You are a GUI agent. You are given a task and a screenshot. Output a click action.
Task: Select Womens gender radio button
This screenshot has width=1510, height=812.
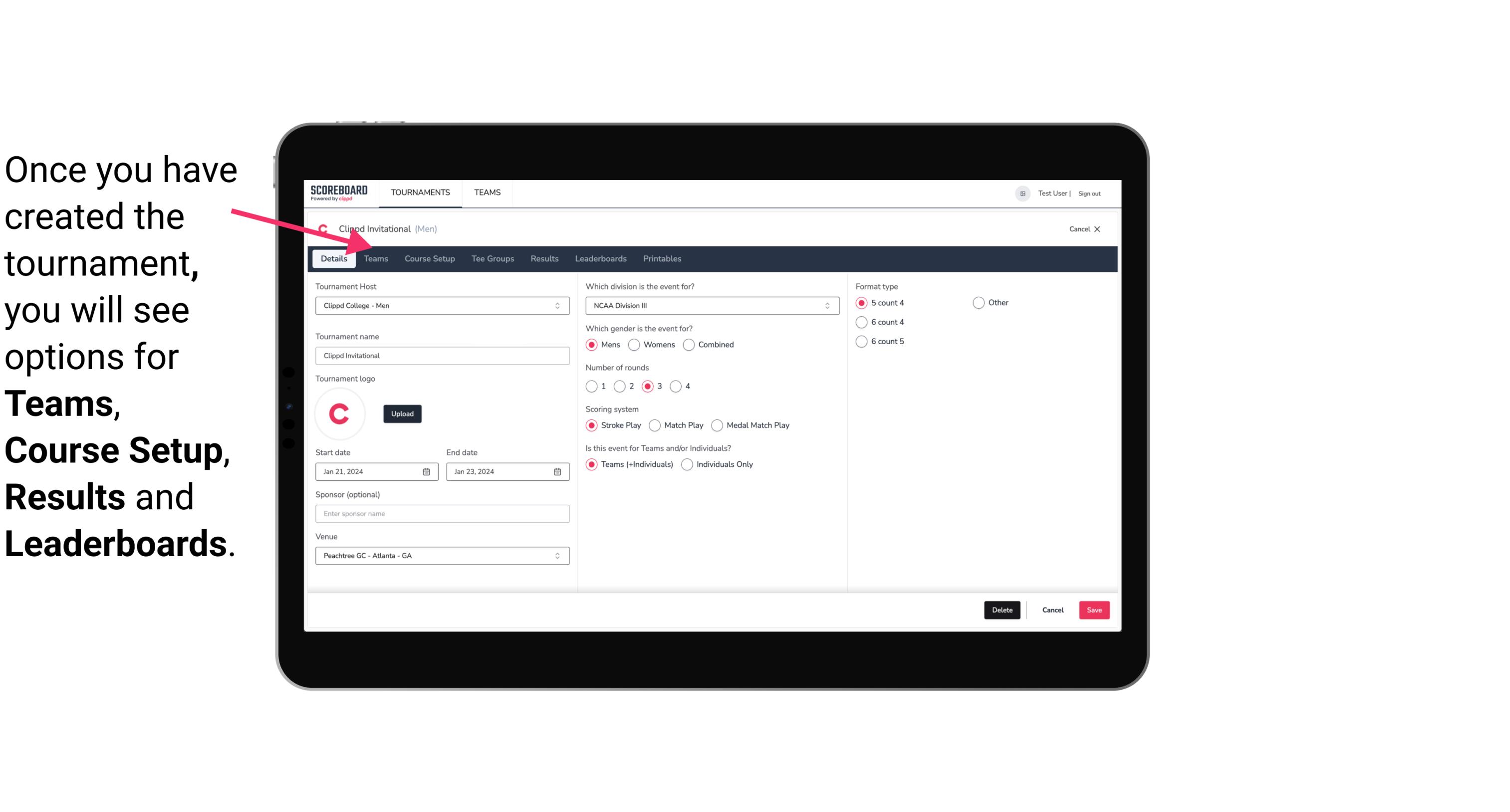(x=633, y=344)
